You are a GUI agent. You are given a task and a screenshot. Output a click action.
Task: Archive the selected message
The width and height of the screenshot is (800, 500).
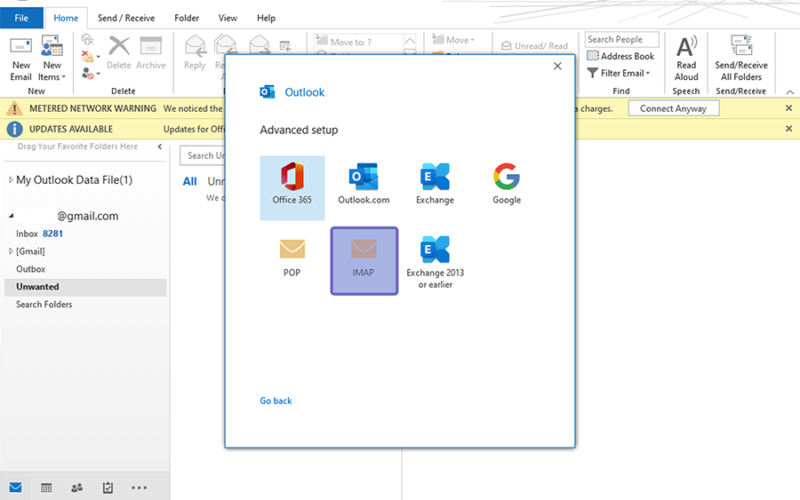[x=151, y=53]
